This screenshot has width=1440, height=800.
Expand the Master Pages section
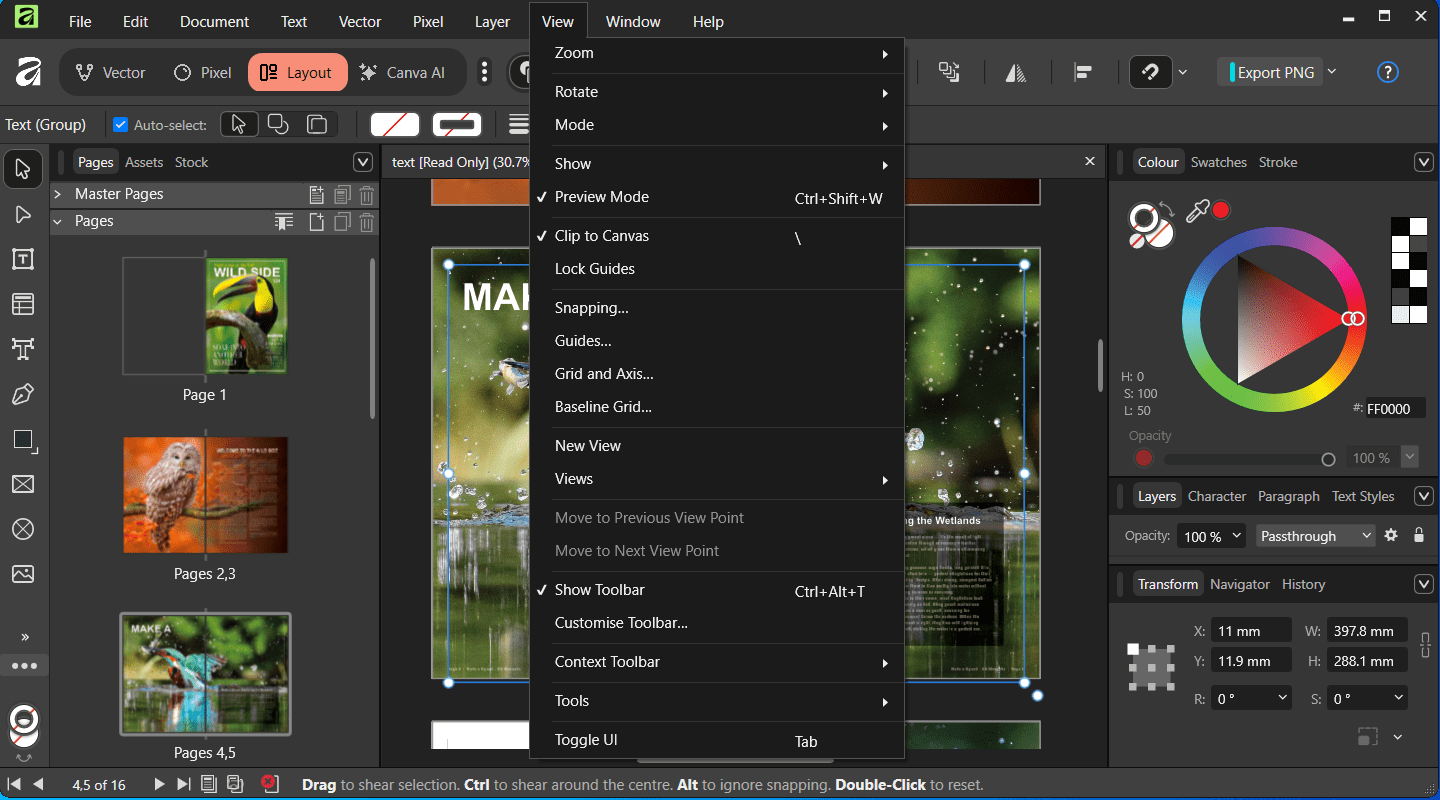[58, 194]
